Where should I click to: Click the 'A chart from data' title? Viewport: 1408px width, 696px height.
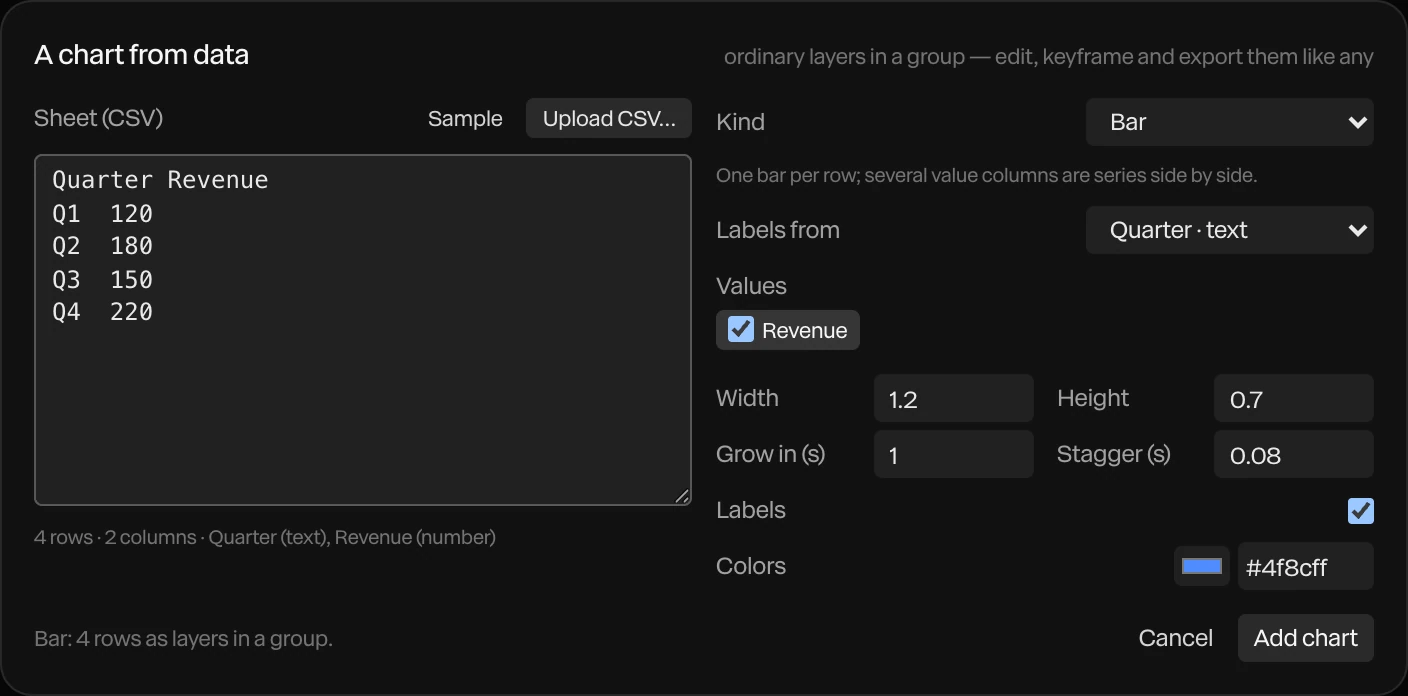coord(142,55)
